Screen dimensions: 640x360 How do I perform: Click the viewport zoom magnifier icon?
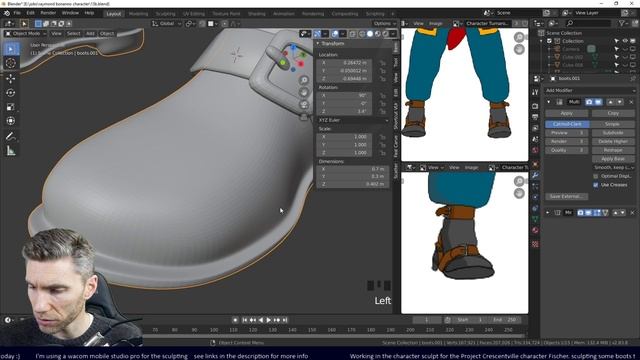point(304,80)
